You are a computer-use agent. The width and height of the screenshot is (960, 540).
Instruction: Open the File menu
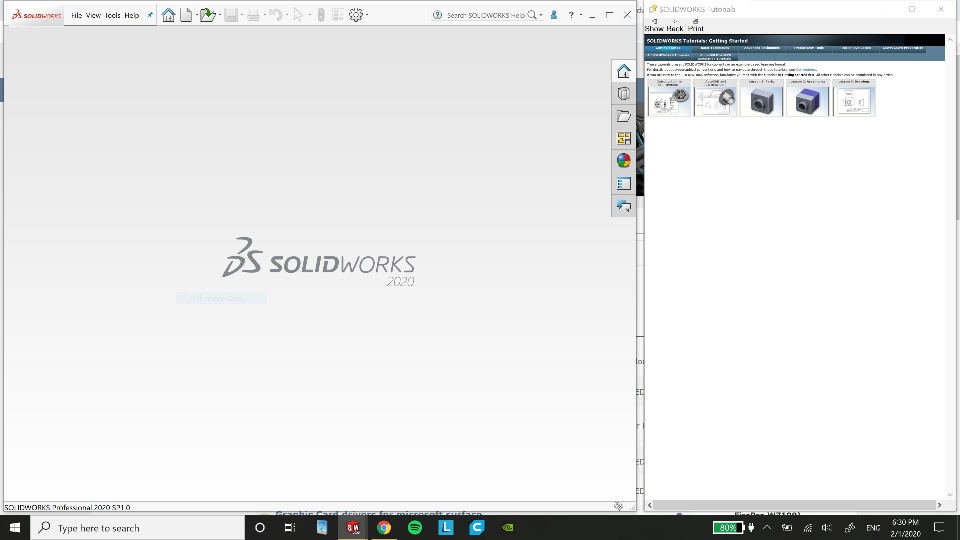[77, 15]
